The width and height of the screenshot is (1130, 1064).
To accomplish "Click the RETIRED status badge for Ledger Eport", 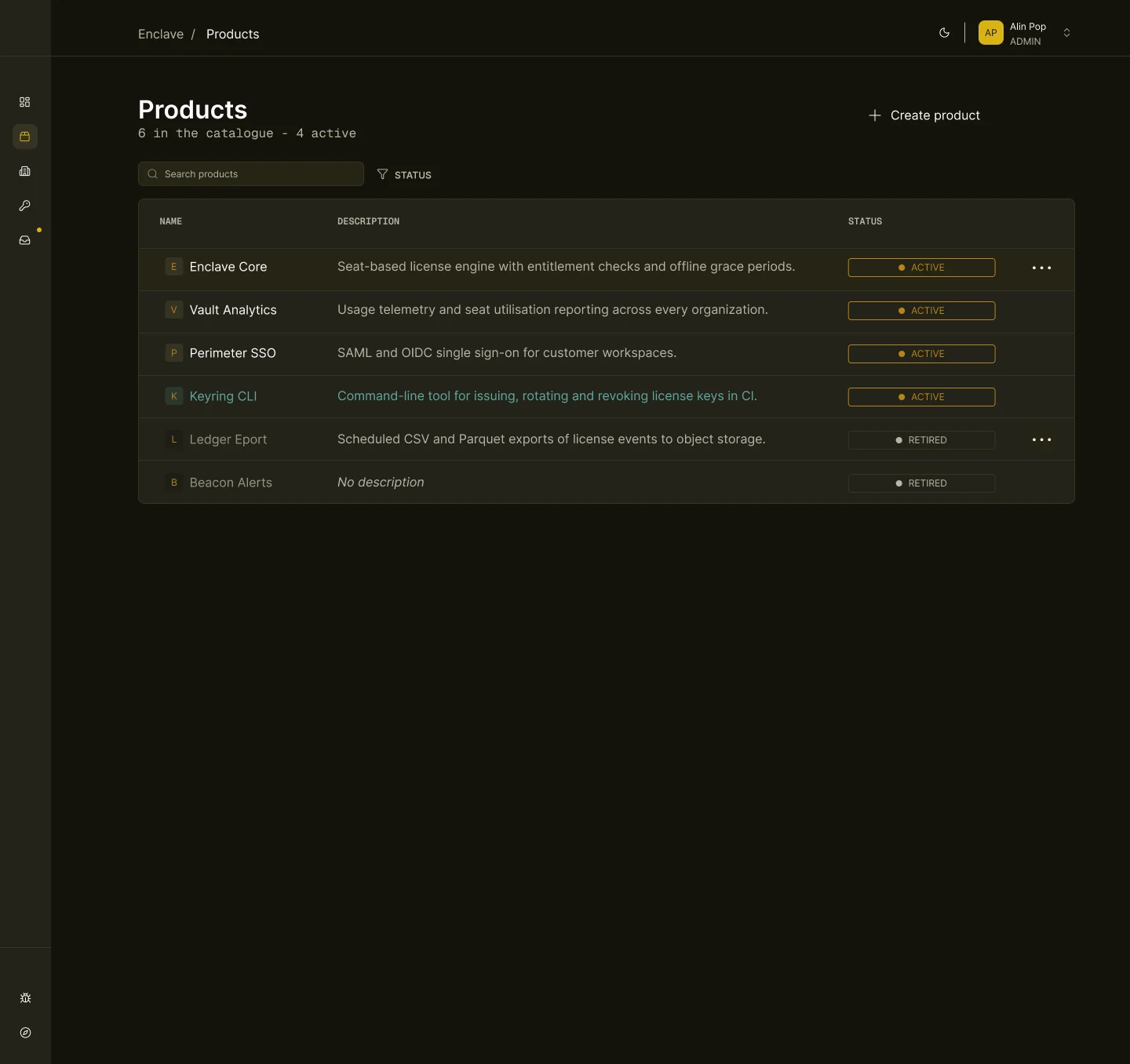I will [x=921, y=440].
